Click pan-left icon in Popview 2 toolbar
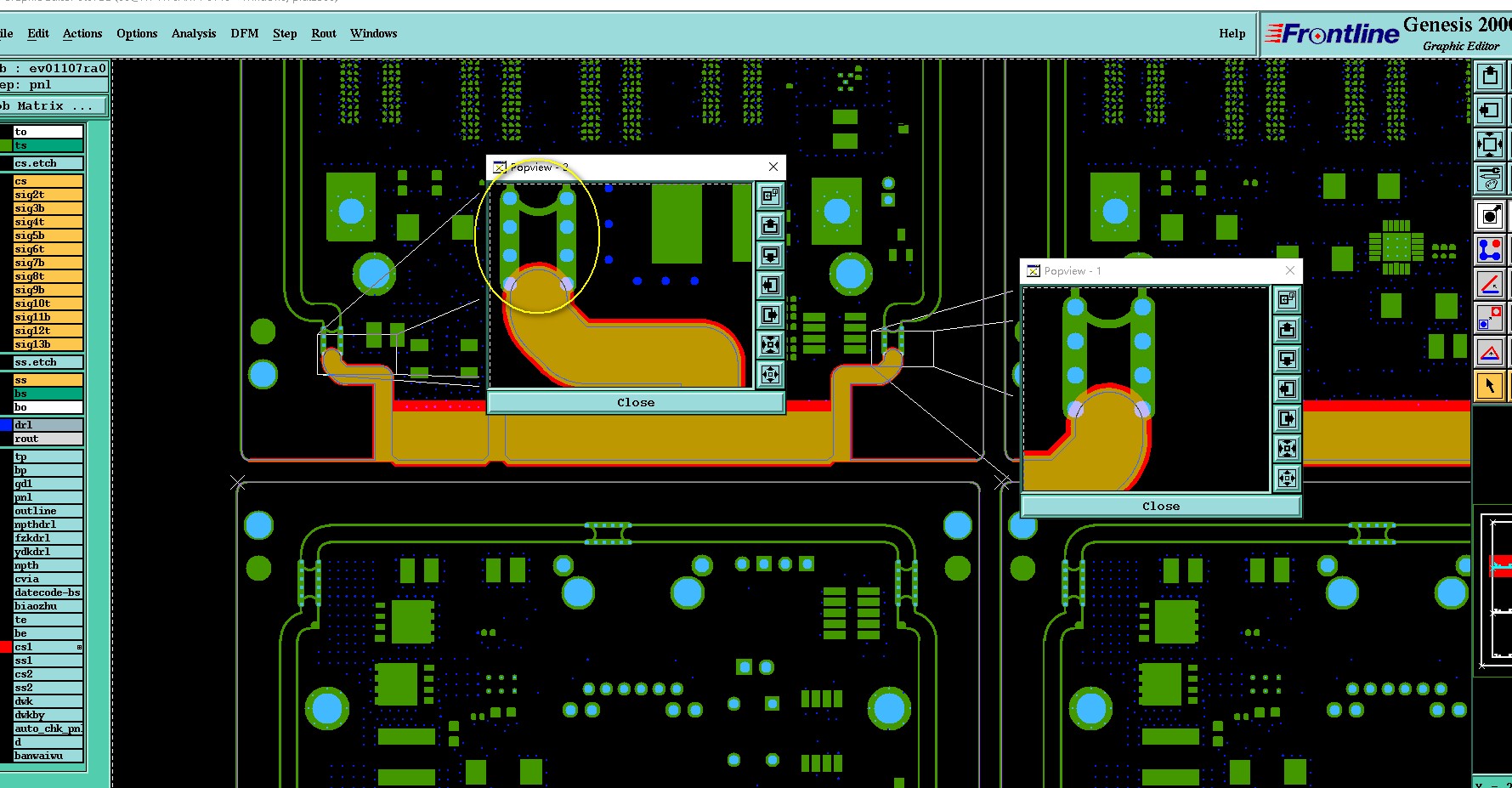Image resolution: width=1512 pixels, height=788 pixels. 770,286
